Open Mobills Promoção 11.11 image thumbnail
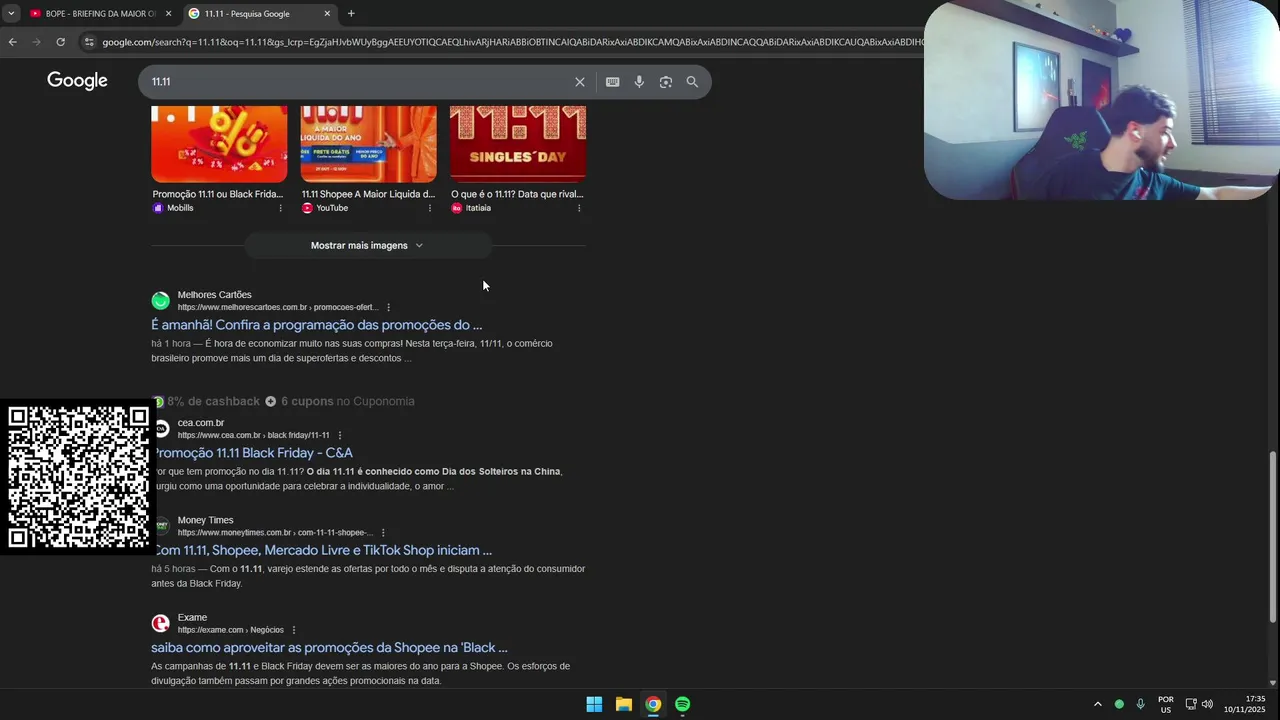Screen dimensions: 1280x720 [x=219, y=144]
